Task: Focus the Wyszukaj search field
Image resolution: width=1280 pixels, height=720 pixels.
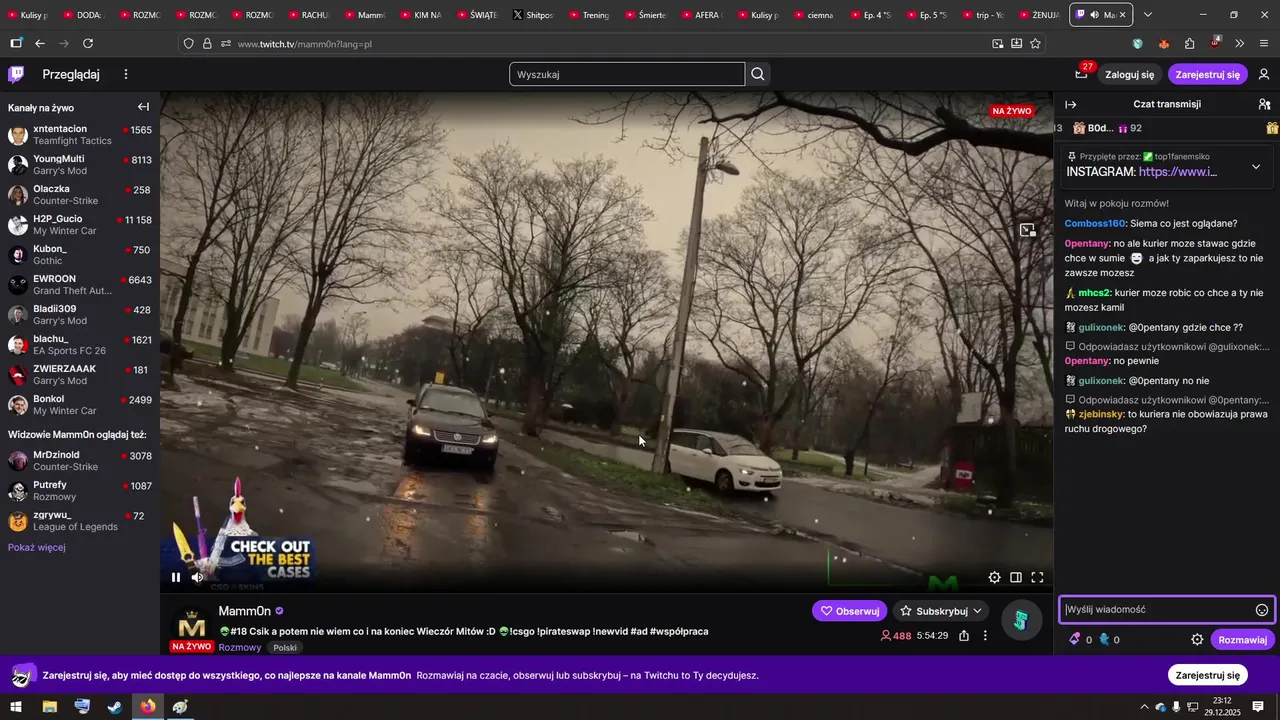Action: point(627,74)
